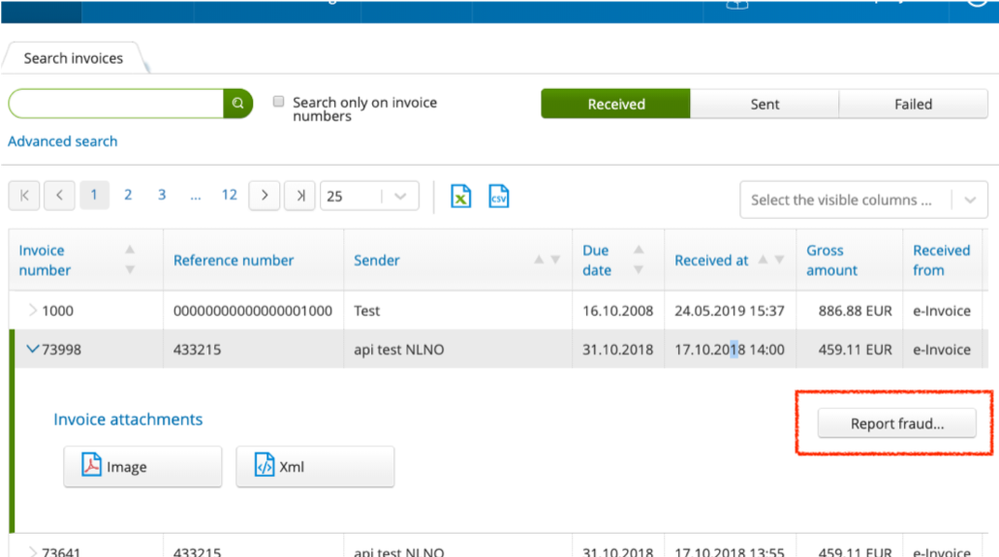Open the page size 25 dropdown
The image size is (999, 557).
point(370,196)
